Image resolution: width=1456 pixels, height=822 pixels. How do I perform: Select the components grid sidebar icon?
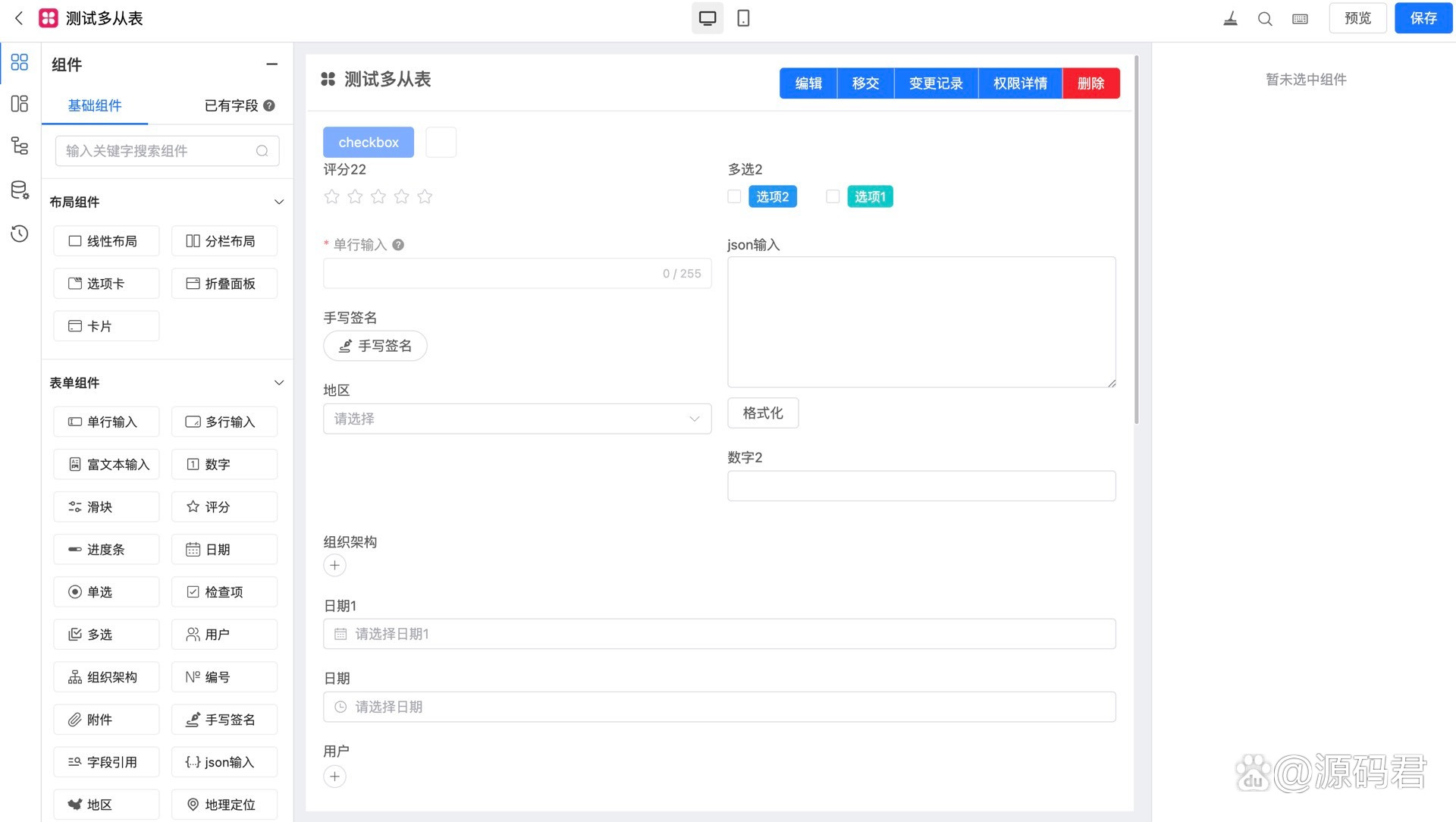pos(20,62)
